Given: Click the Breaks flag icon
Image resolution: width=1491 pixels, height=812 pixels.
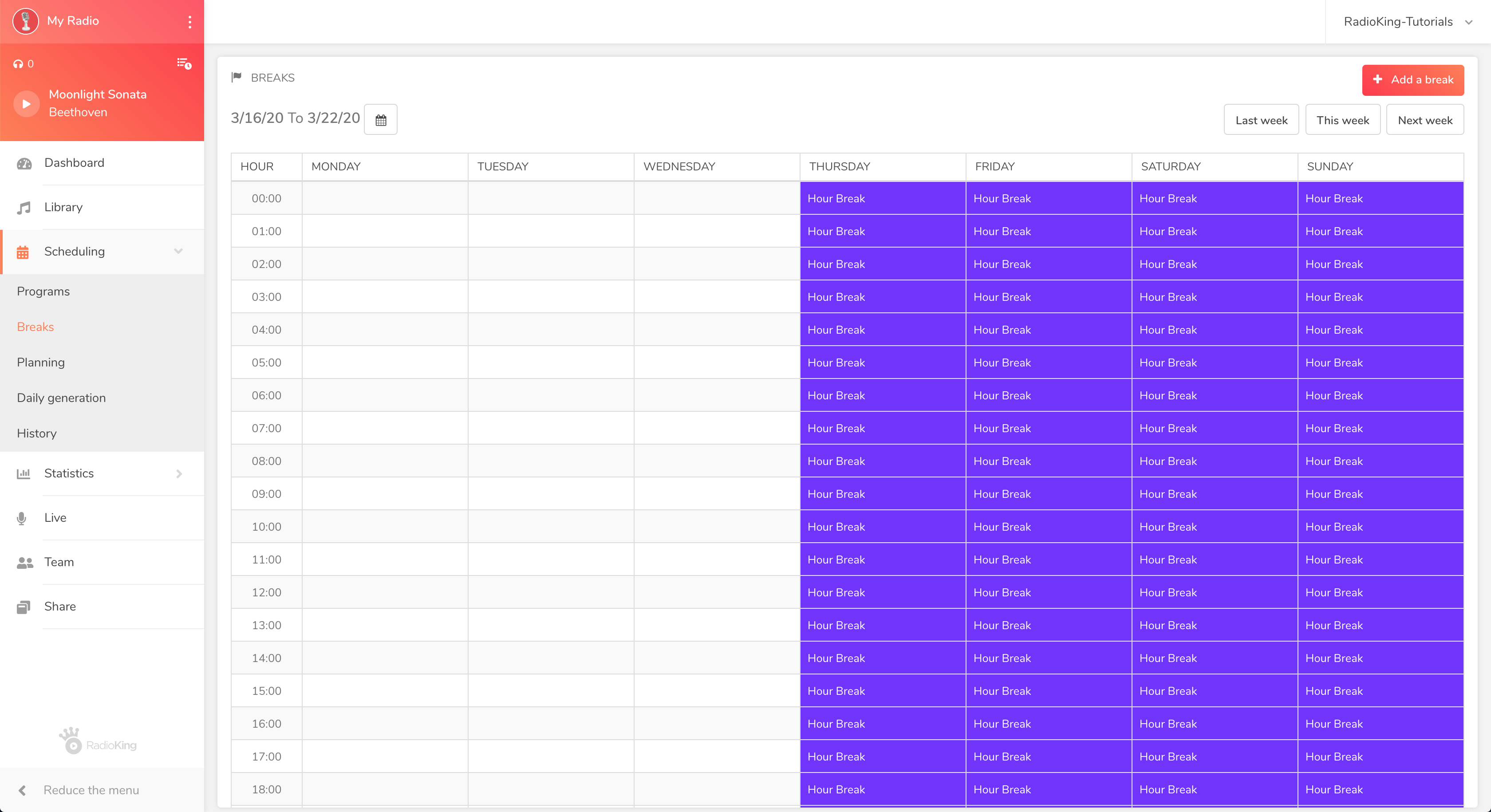Looking at the screenshot, I should pyautogui.click(x=236, y=77).
